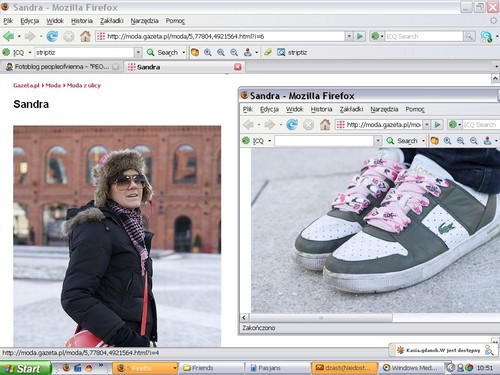Open Pomoc menu in main window
The width and height of the screenshot is (500, 375).
pos(175,21)
